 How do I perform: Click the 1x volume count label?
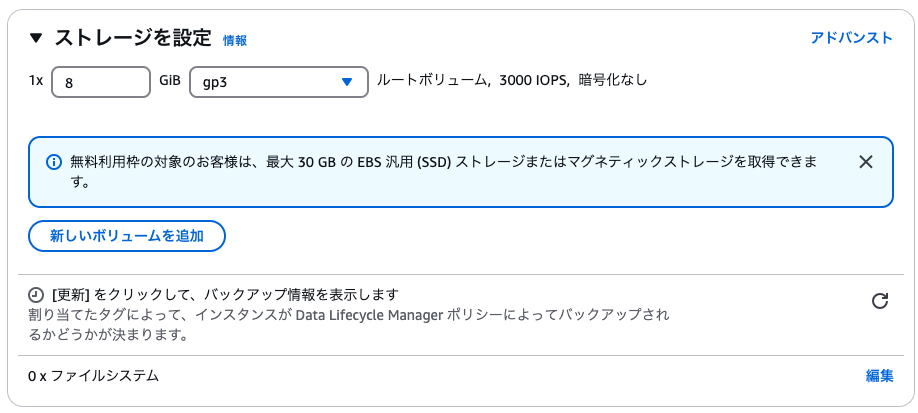point(36,81)
